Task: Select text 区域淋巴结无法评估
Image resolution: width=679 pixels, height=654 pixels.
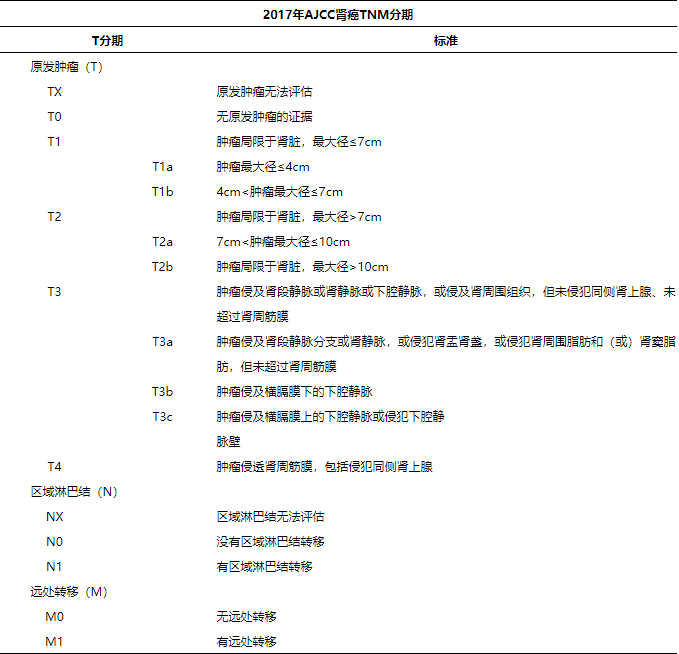Action: click(270, 517)
